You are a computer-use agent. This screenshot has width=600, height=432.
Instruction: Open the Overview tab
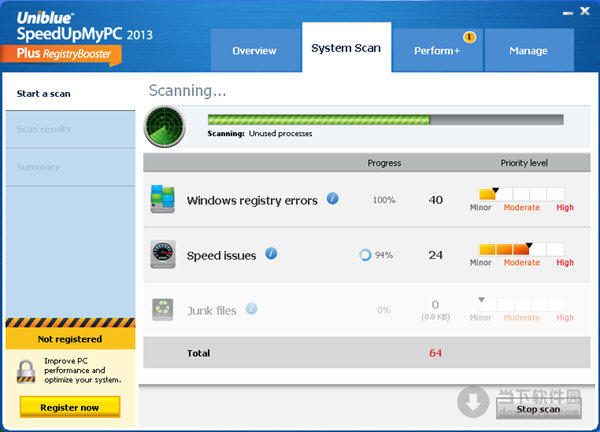click(256, 50)
